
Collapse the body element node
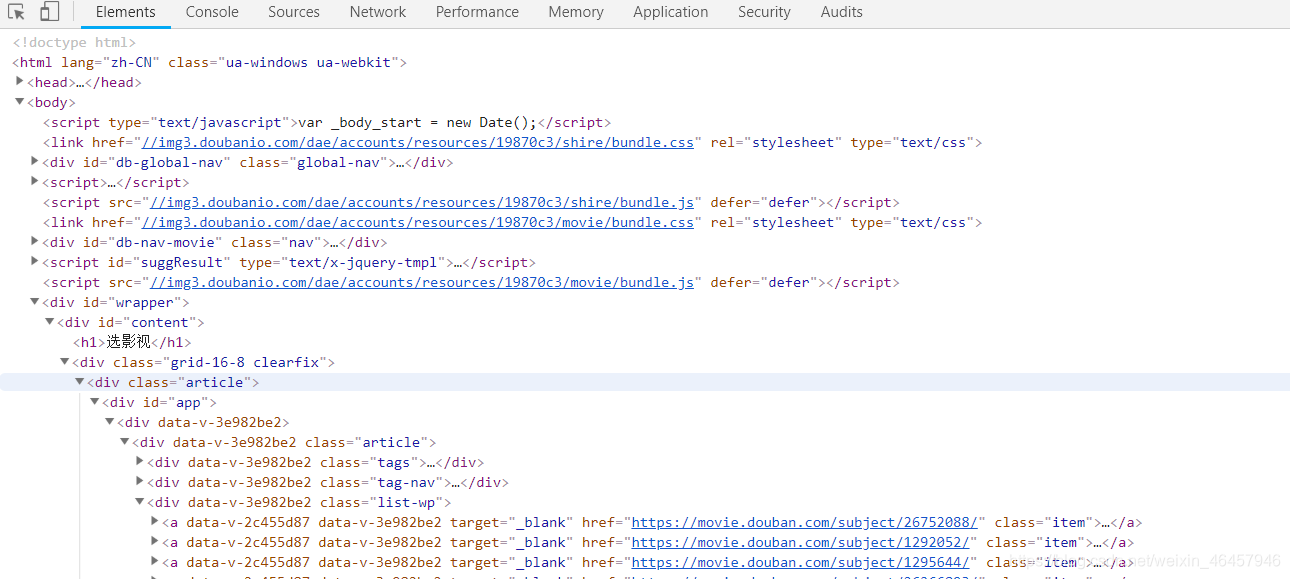(20, 102)
